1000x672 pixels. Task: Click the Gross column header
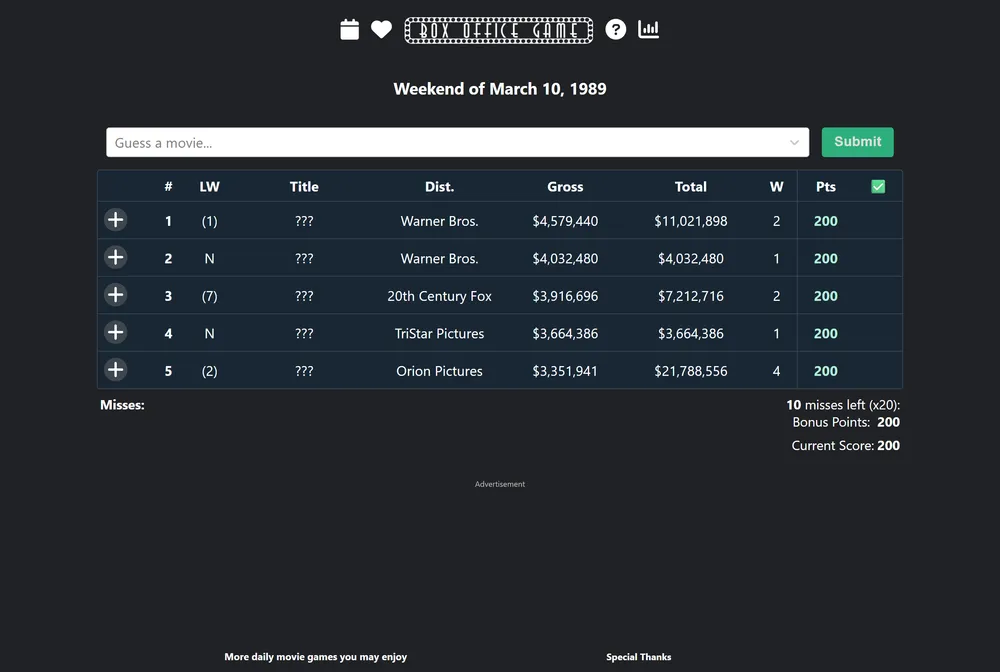tap(565, 187)
